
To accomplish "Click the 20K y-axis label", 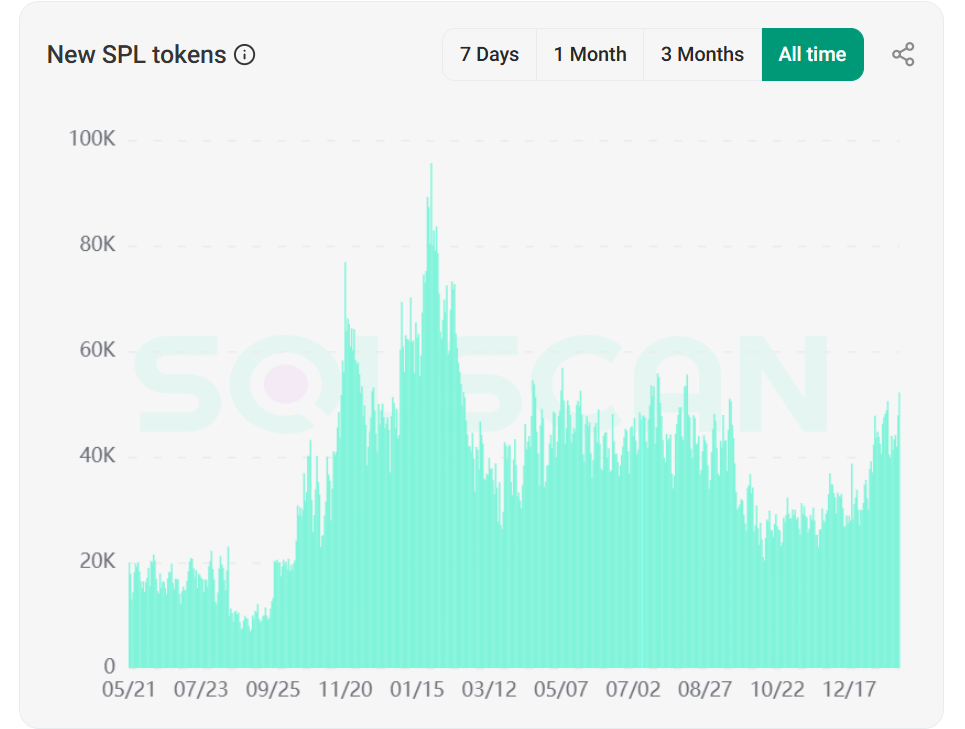I will [x=97, y=561].
